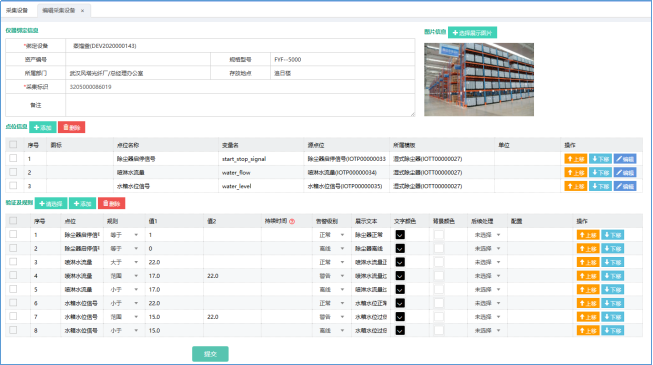Move rule row 1 up

tap(588, 235)
